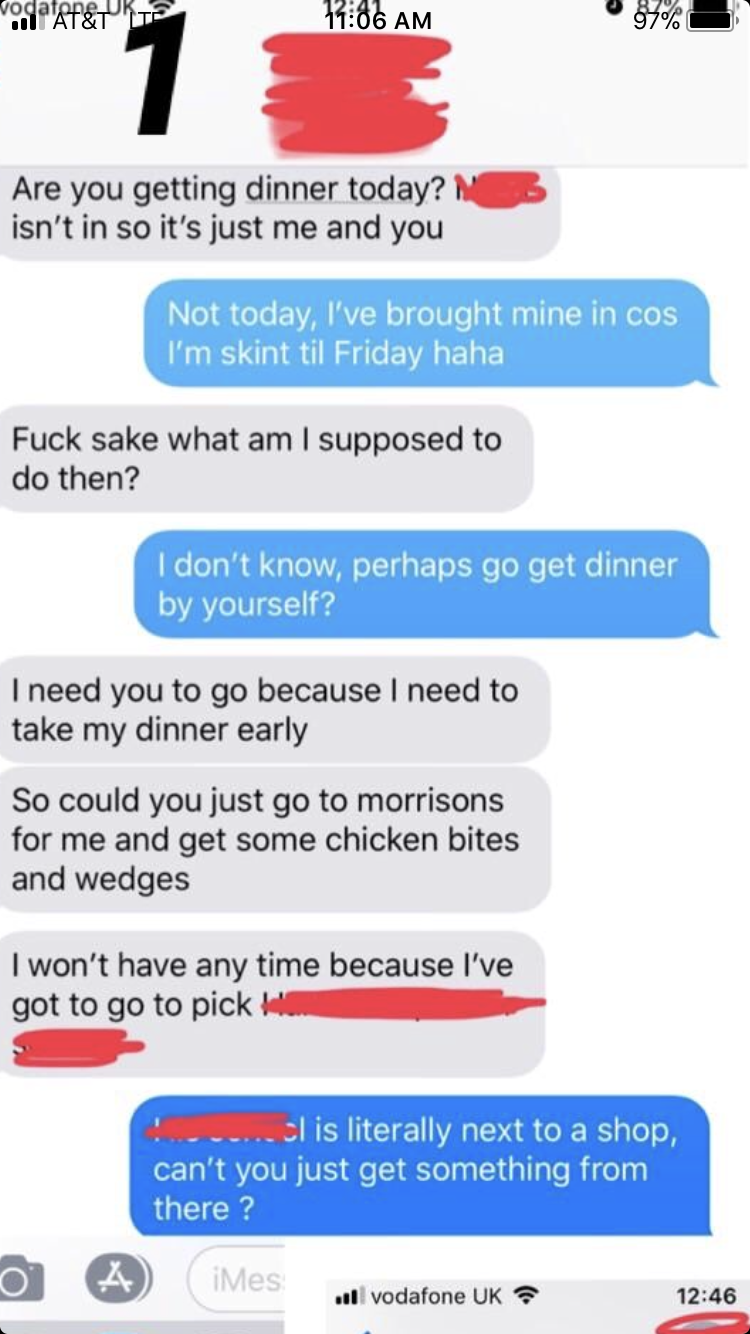Open the App Store apps icon
Viewport: 750px width, 1334px height.
[119, 1279]
